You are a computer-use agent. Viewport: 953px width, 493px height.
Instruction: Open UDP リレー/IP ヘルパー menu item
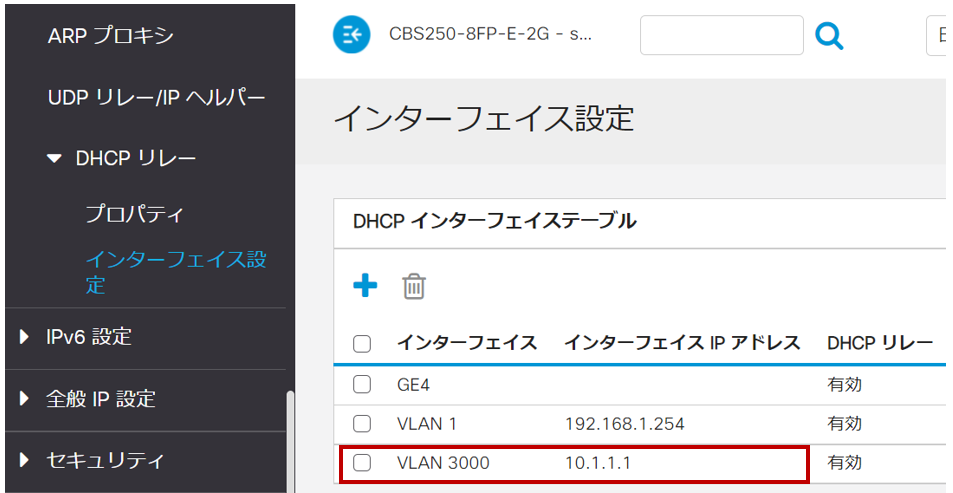pos(156,97)
